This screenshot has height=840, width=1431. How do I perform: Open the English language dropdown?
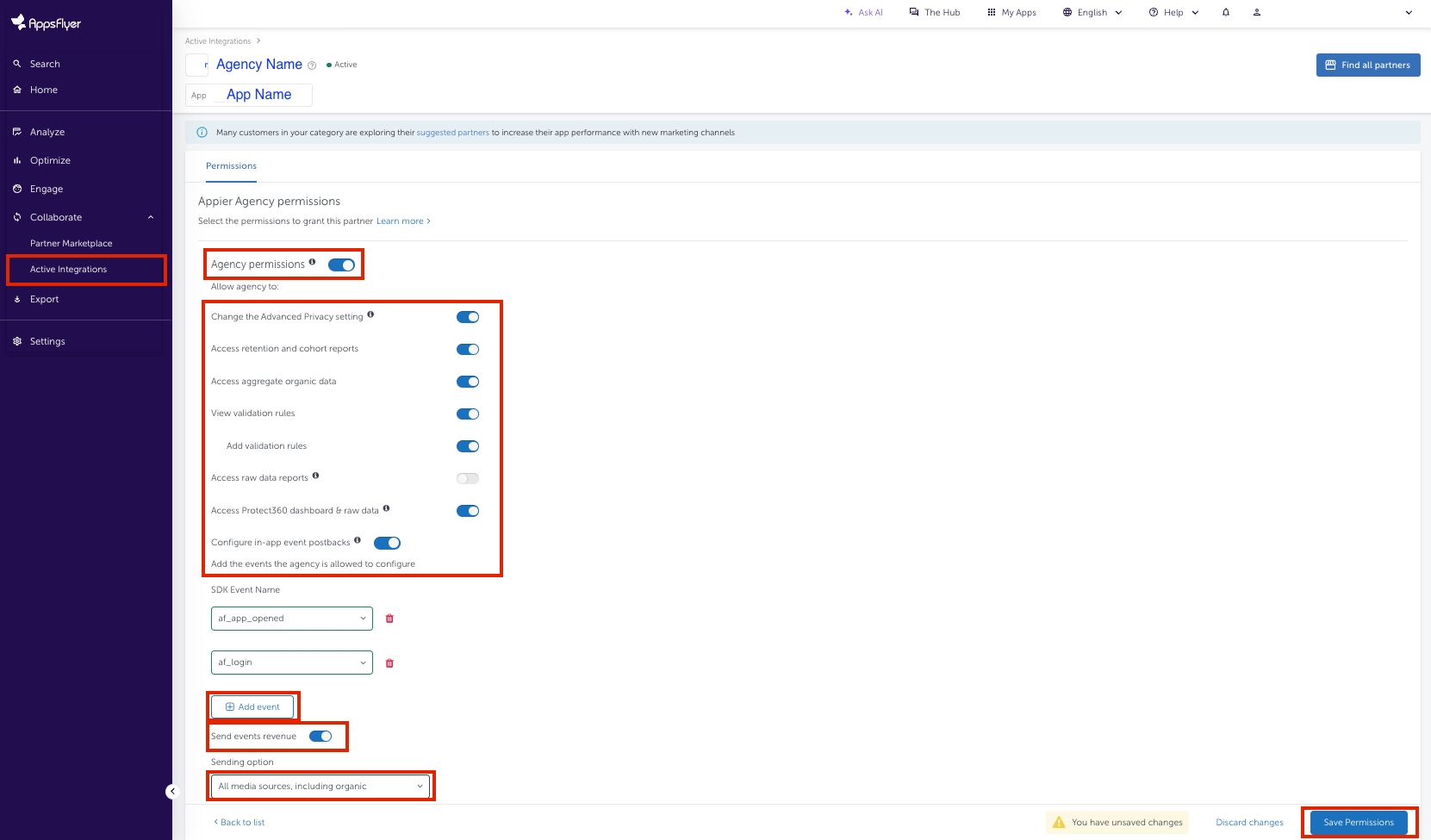(1092, 13)
